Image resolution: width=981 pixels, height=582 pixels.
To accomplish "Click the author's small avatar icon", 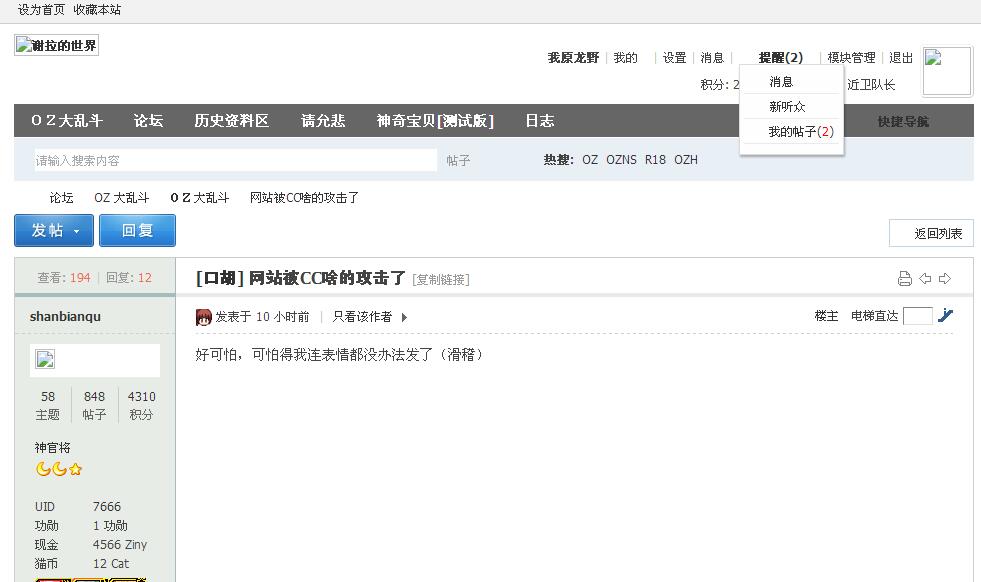I will (x=204, y=317).
